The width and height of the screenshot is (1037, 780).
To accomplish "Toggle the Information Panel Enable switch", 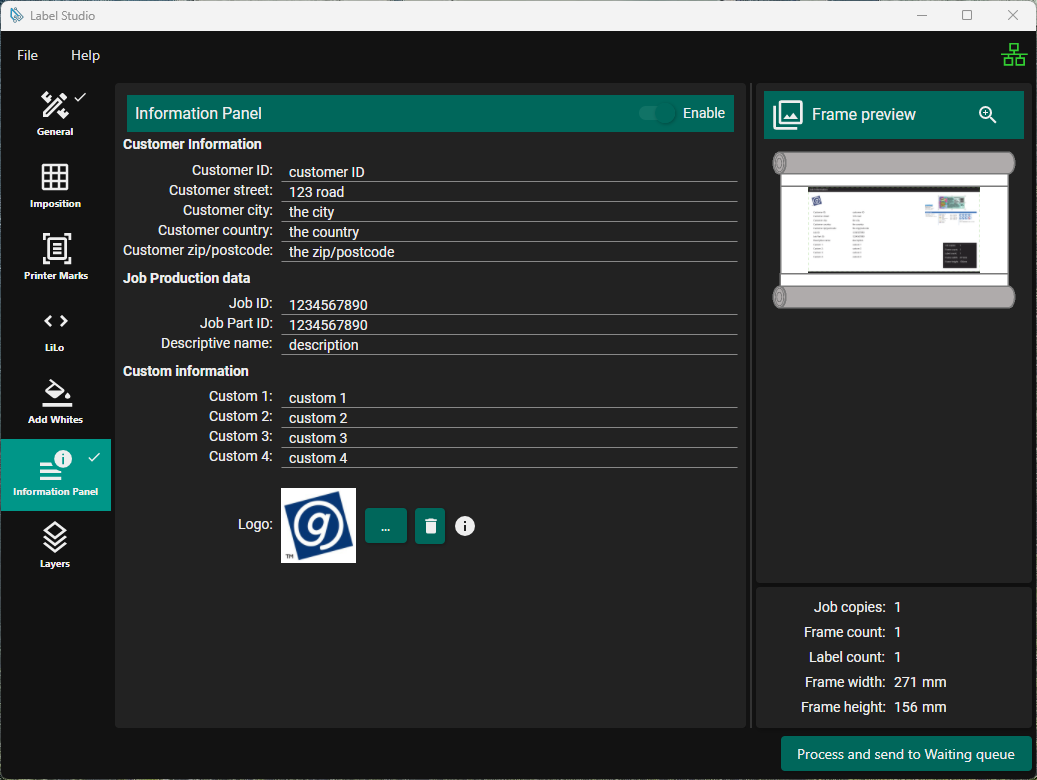I will click(x=658, y=114).
